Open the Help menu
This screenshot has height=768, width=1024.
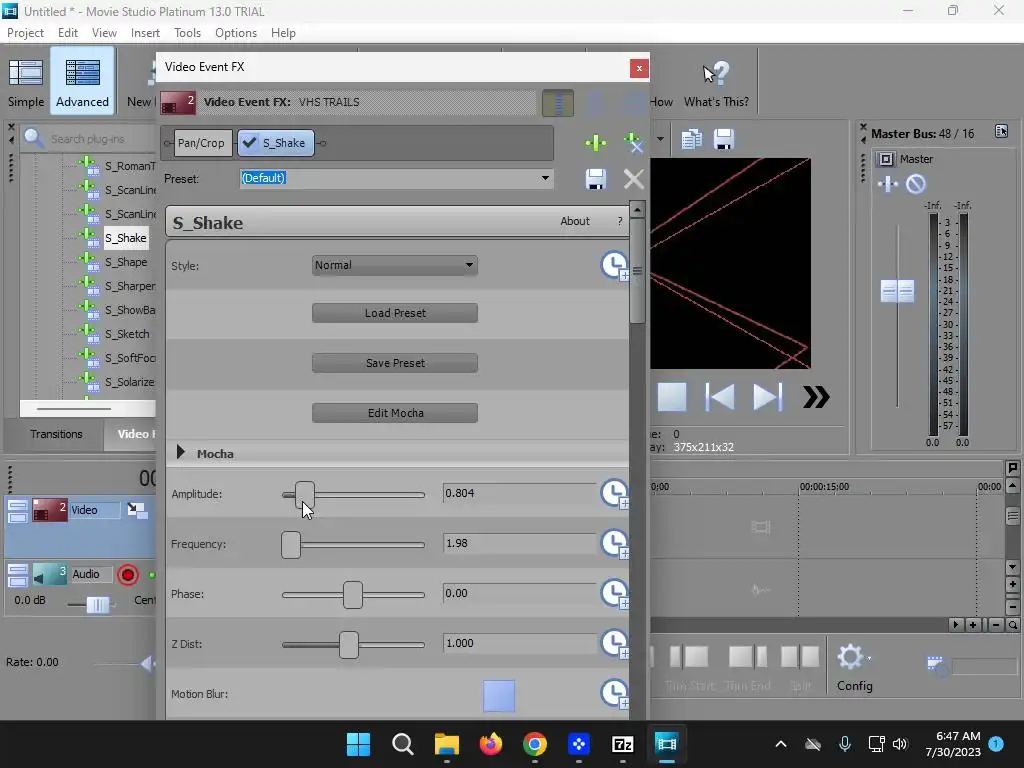pos(283,33)
